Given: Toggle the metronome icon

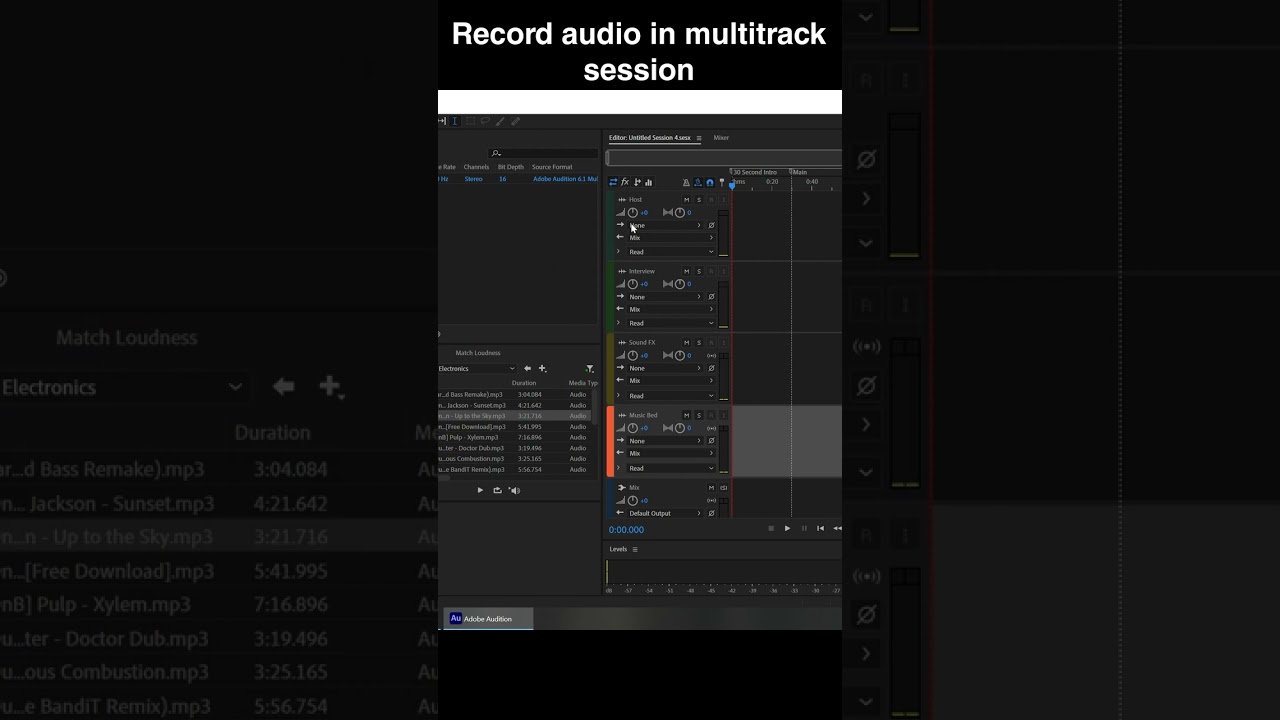Looking at the screenshot, I should coord(686,182).
